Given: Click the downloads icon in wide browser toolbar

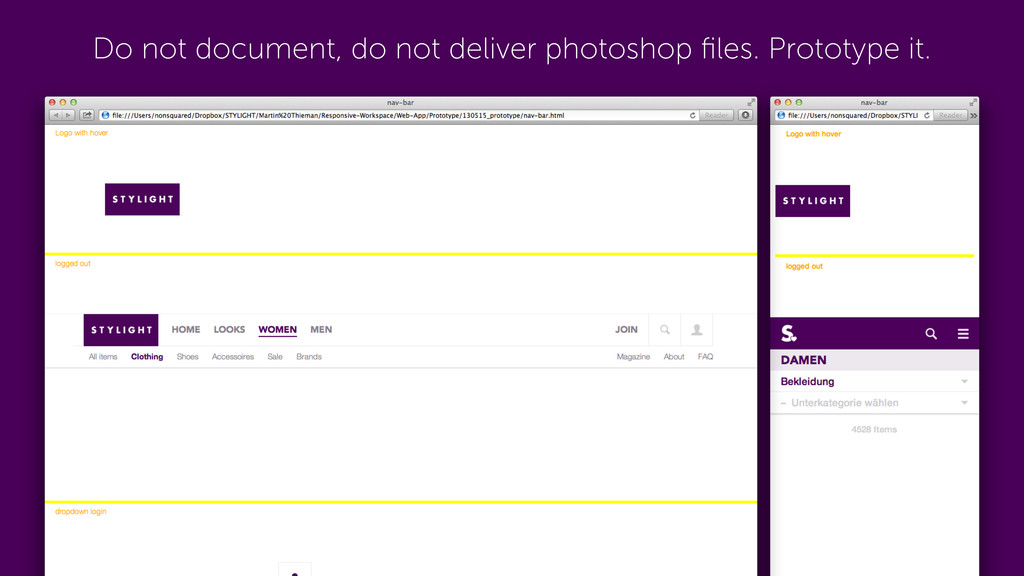Looking at the screenshot, I should [745, 115].
